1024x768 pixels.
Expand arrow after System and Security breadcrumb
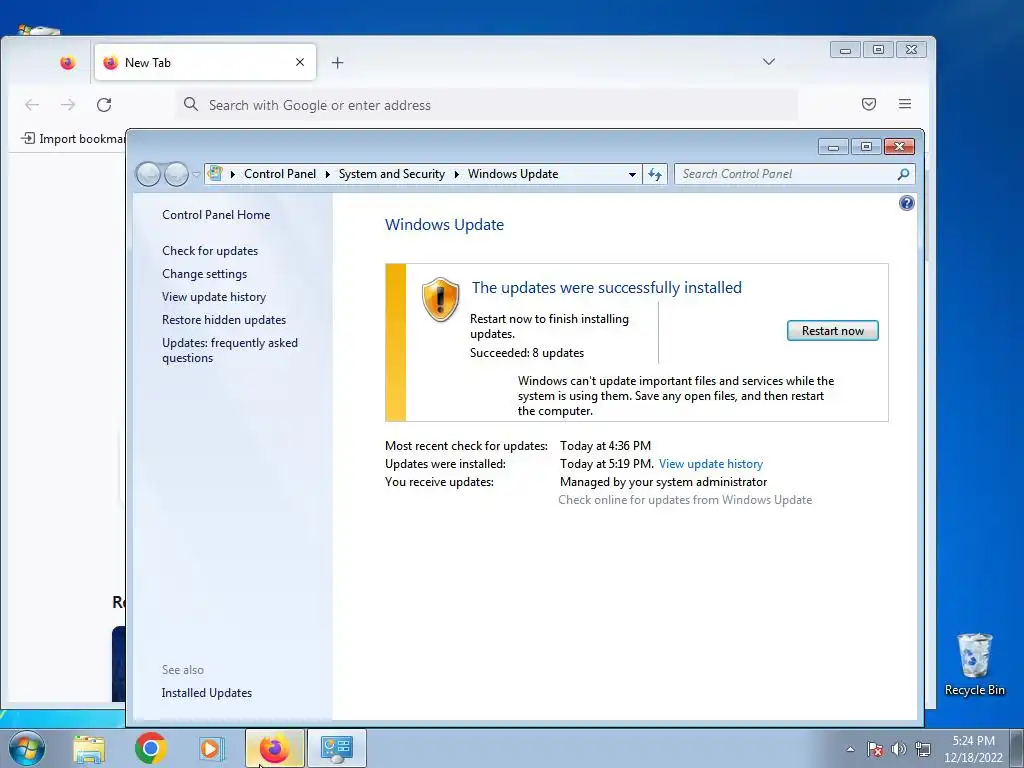(x=456, y=174)
